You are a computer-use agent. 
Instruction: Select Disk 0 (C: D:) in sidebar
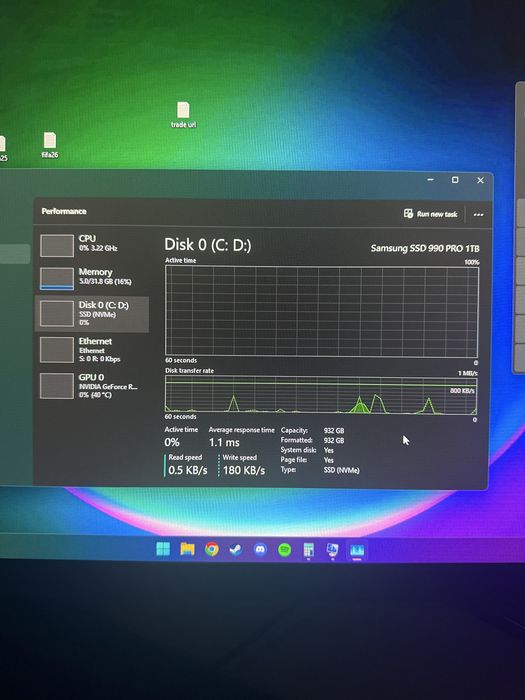pyautogui.click(x=92, y=314)
